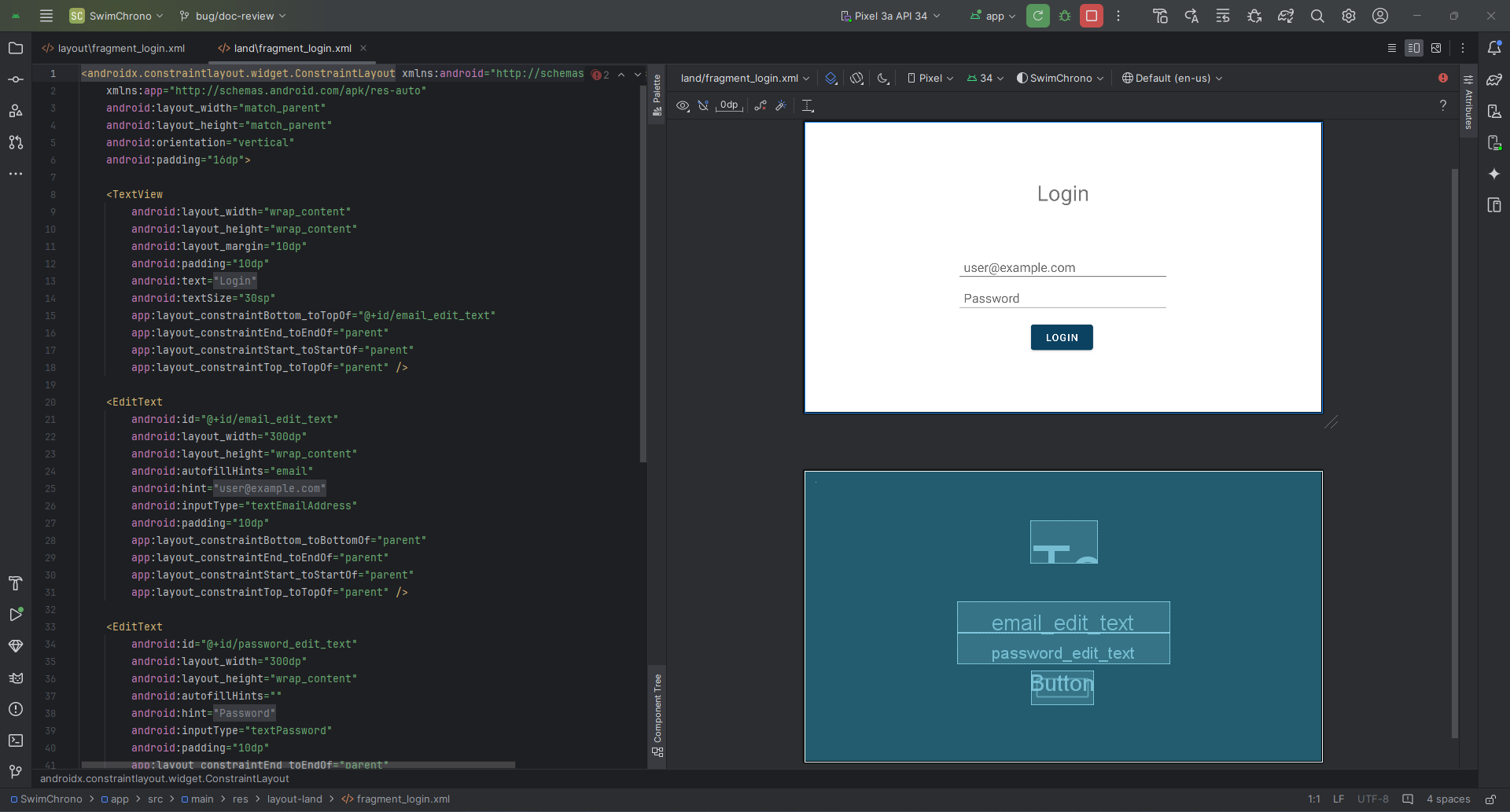Open the Git version control tool window
Screen dimensions: 1510x812
[16, 772]
